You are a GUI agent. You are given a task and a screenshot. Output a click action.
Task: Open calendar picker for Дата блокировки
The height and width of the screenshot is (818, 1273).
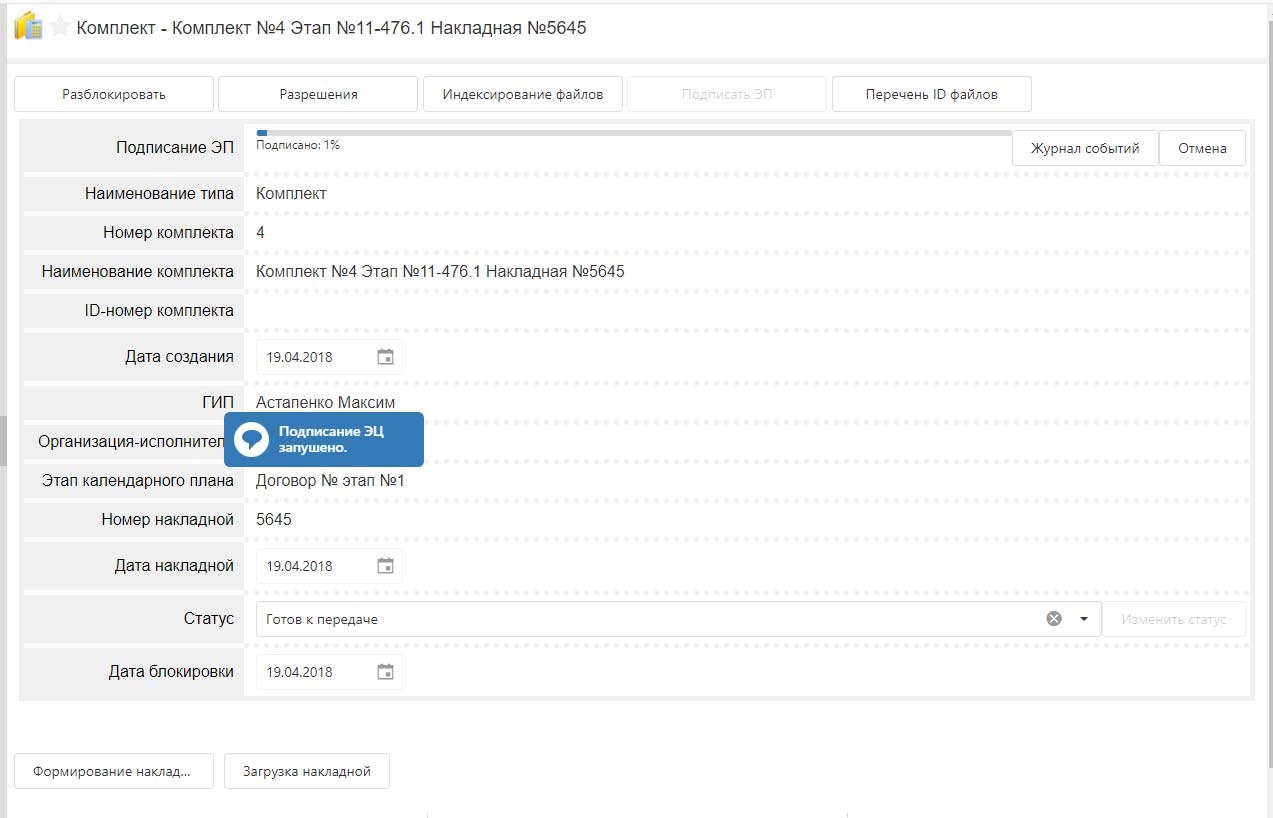pyautogui.click(x=385, y=672)
